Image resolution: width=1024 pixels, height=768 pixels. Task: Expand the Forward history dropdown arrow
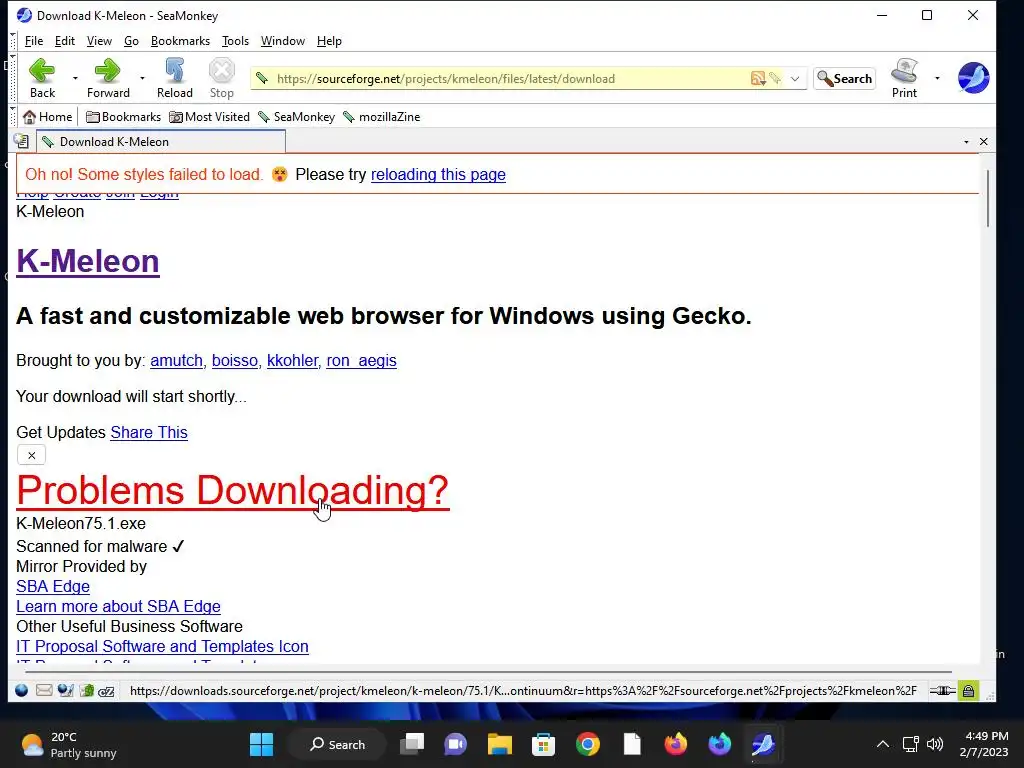(x=142, y=78)
